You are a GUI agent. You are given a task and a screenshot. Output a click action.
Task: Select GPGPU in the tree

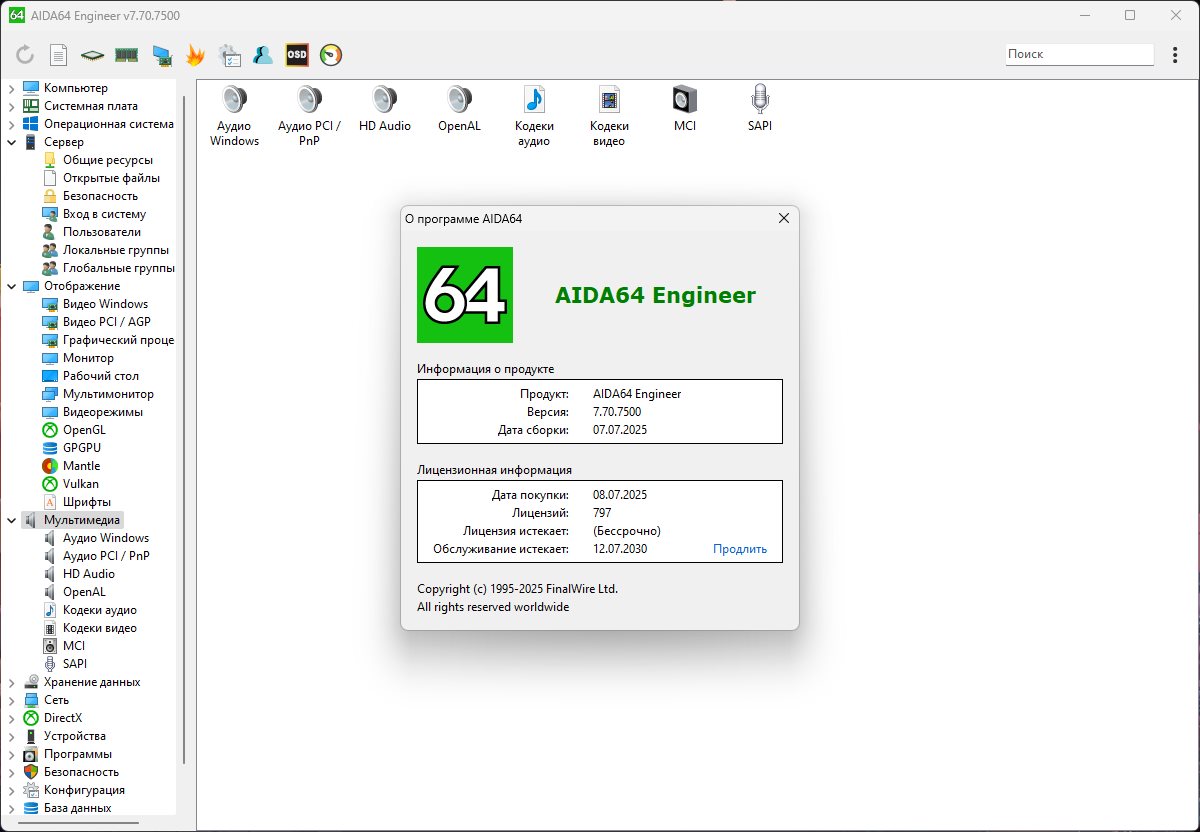coord(82,448)
